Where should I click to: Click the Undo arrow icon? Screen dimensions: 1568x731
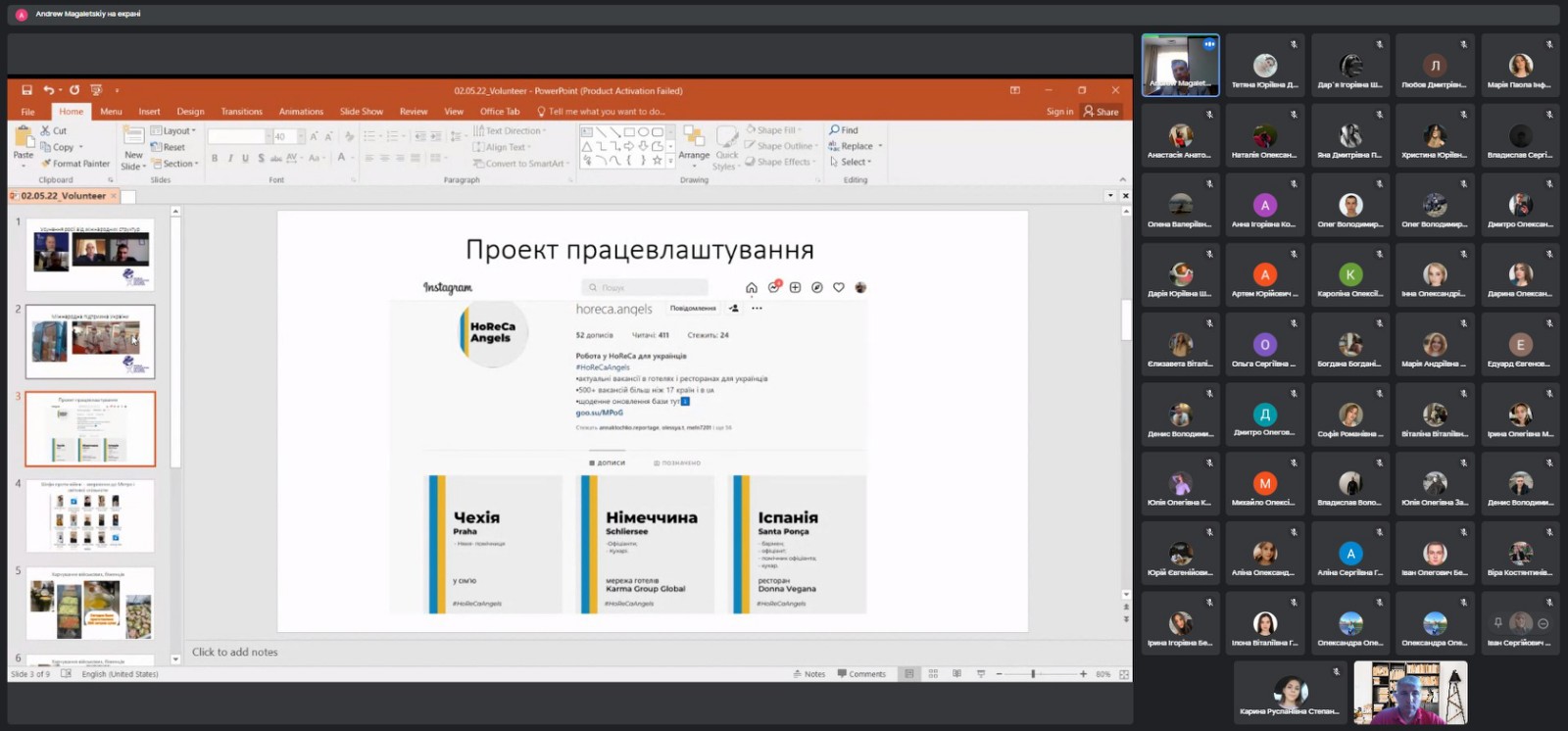tap(48, 90)
